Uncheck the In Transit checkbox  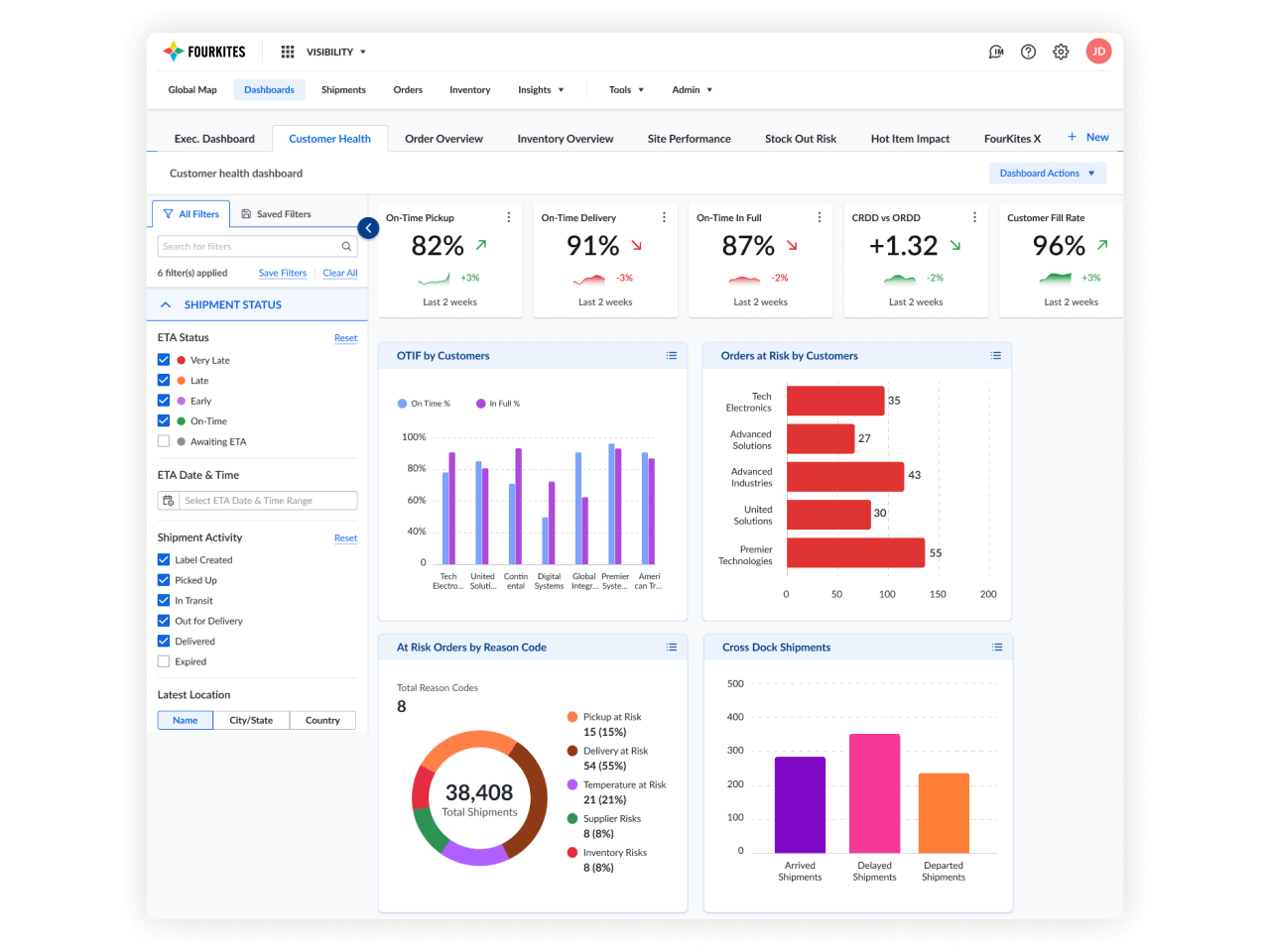tap(164, 600)
